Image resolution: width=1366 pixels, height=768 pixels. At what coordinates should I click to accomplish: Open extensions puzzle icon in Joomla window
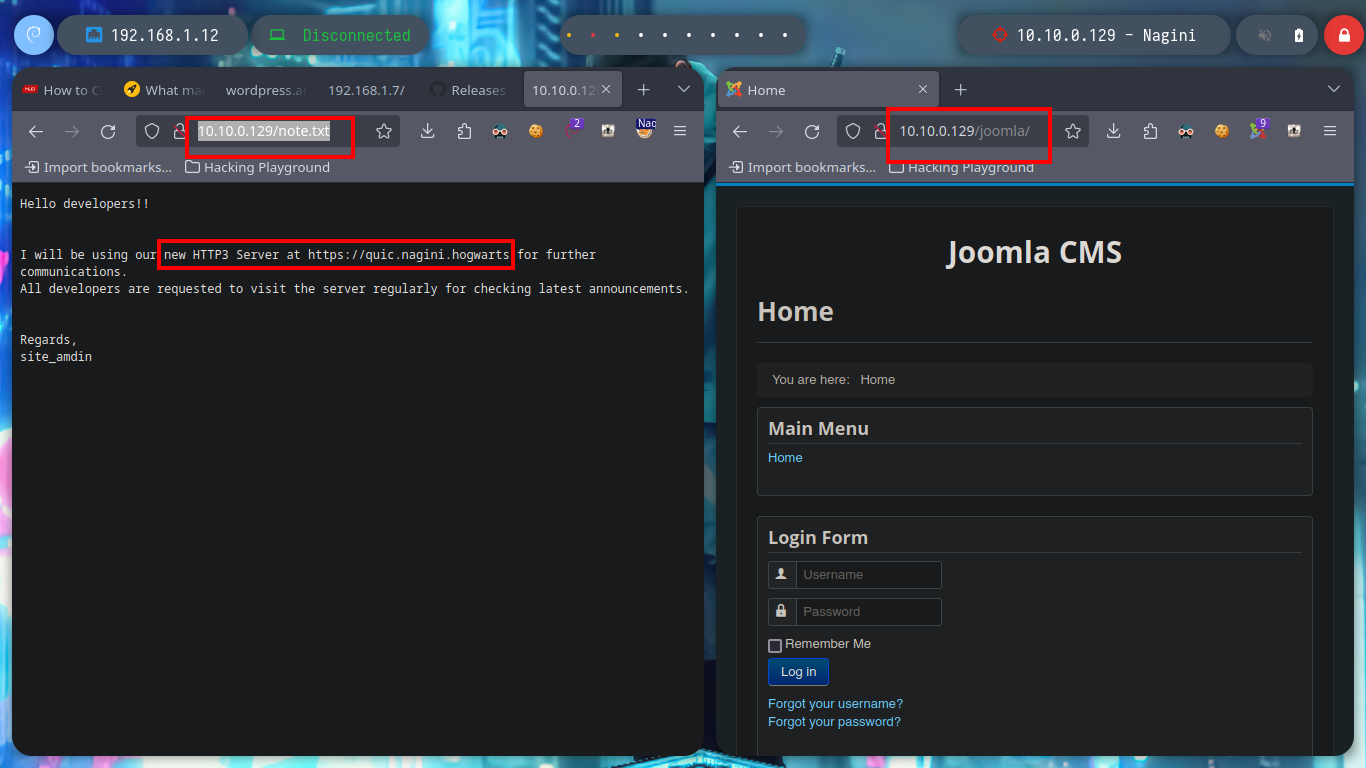[1150, 131]
